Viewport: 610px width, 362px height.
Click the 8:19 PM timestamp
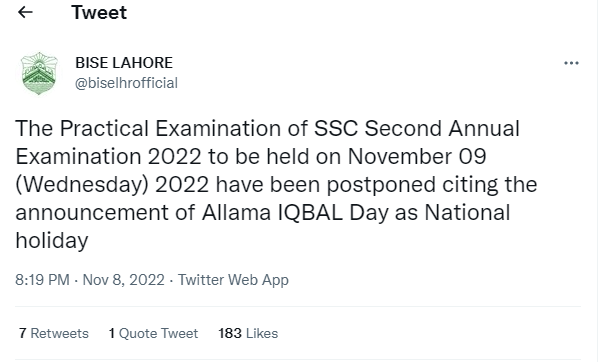tap(42, 280)
